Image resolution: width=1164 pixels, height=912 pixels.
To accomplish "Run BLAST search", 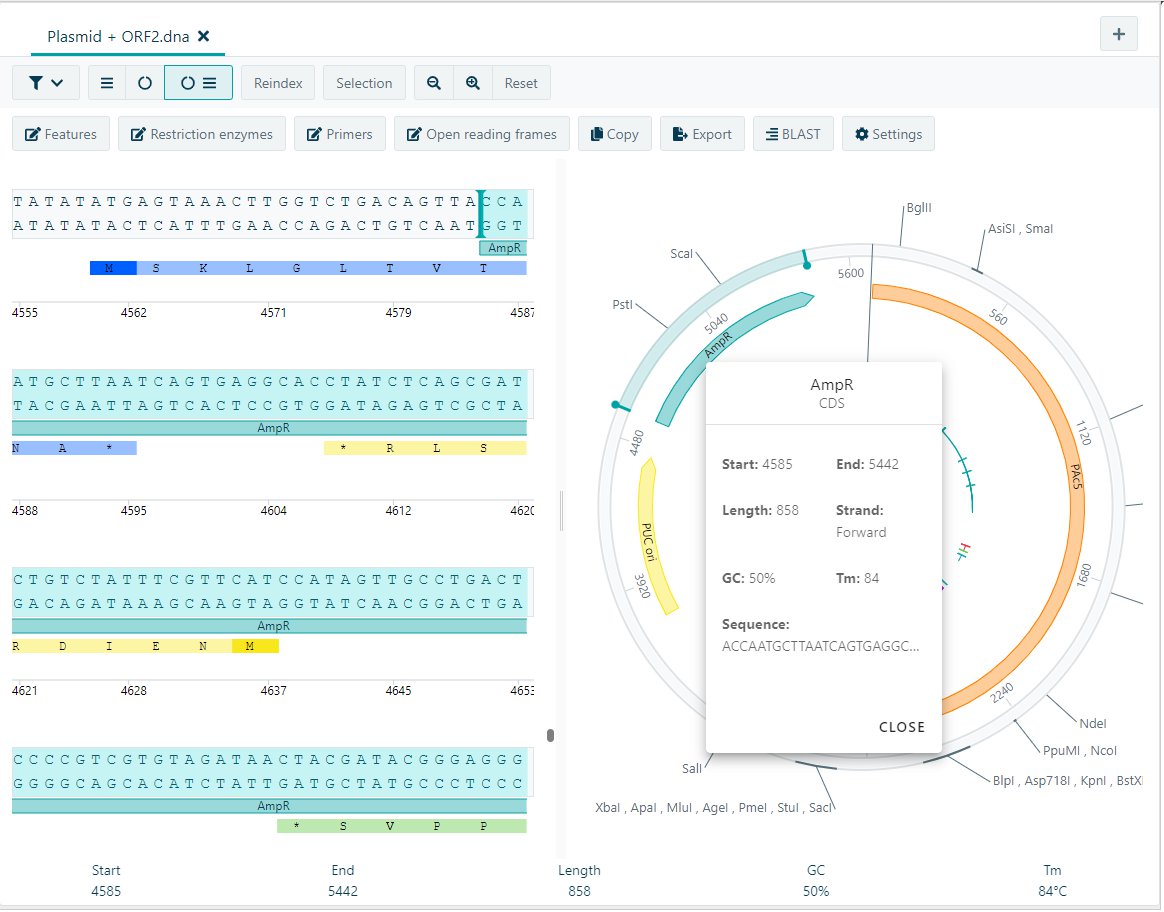I will [x=793, y=134].
